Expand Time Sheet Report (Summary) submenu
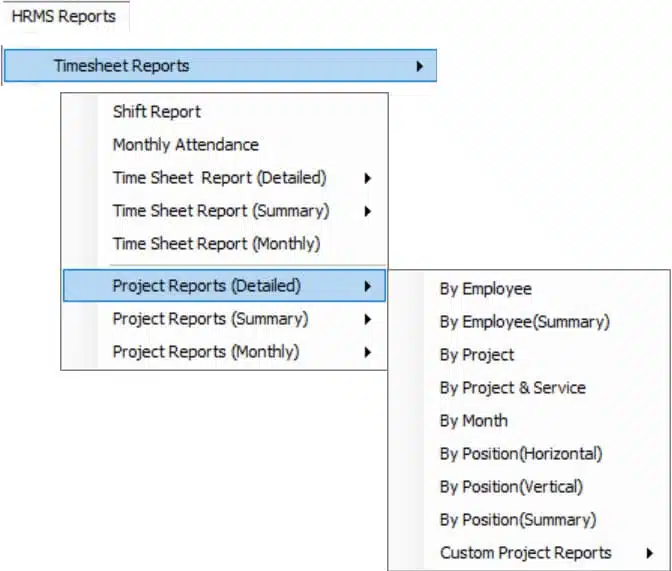This screenshot has width=672, height=571. [x=224, y=211]
